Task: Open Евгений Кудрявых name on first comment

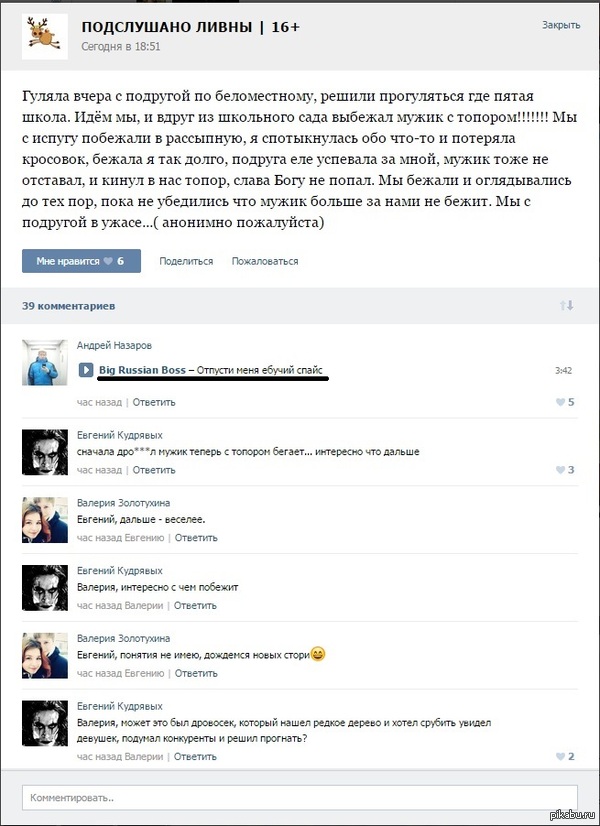Action: coord(120,436)
